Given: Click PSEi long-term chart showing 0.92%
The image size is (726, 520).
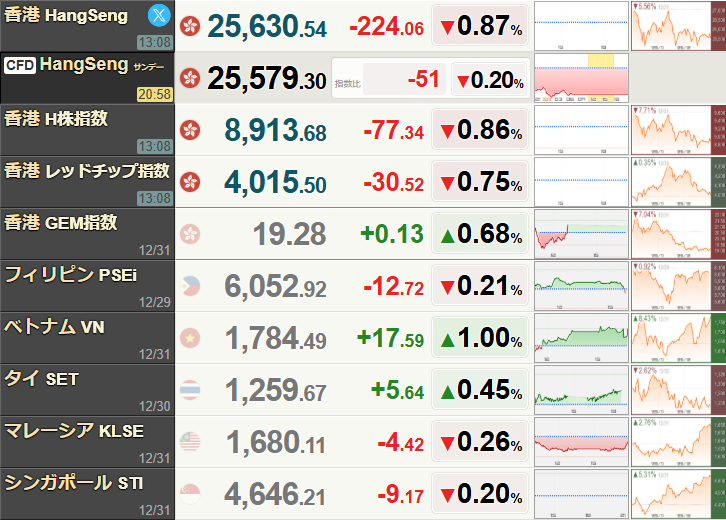Looking at the screenshot, I should point(678,286).
